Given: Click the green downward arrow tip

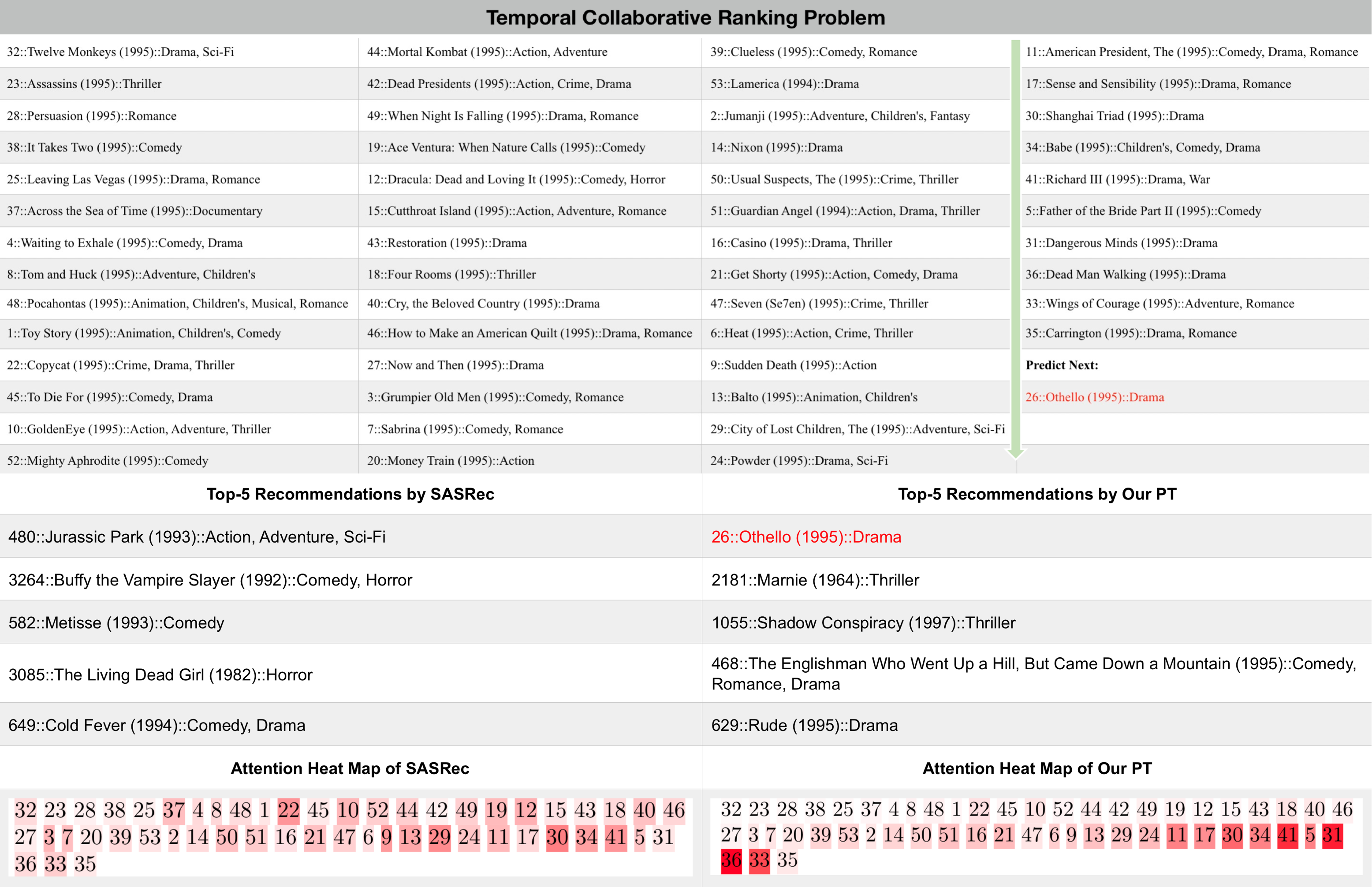Looking at the screenshot, I should pyautogui.click(x=1015, y=454).
